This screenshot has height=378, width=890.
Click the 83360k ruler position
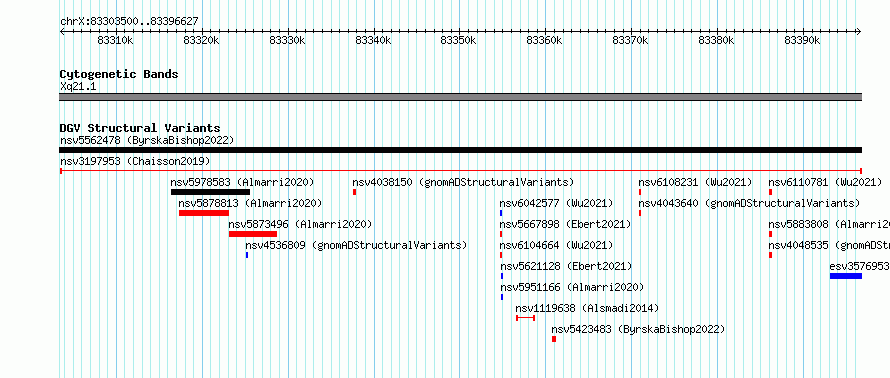point(545,40)
